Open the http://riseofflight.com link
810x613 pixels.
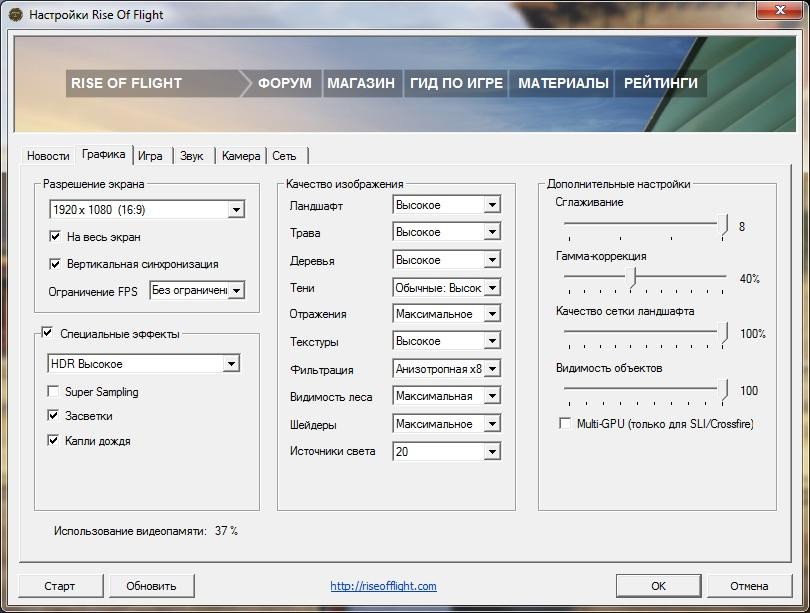[x=383, y=586]
